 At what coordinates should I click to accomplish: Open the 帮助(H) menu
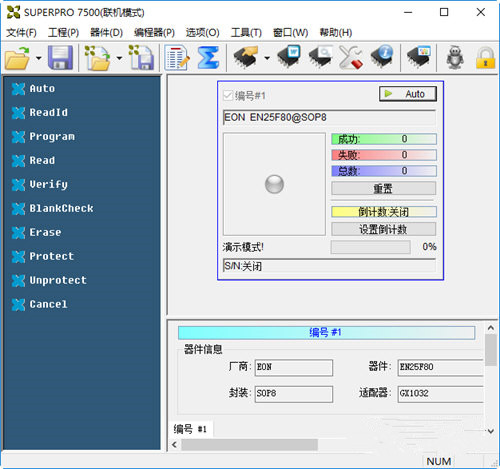[336, 33]
